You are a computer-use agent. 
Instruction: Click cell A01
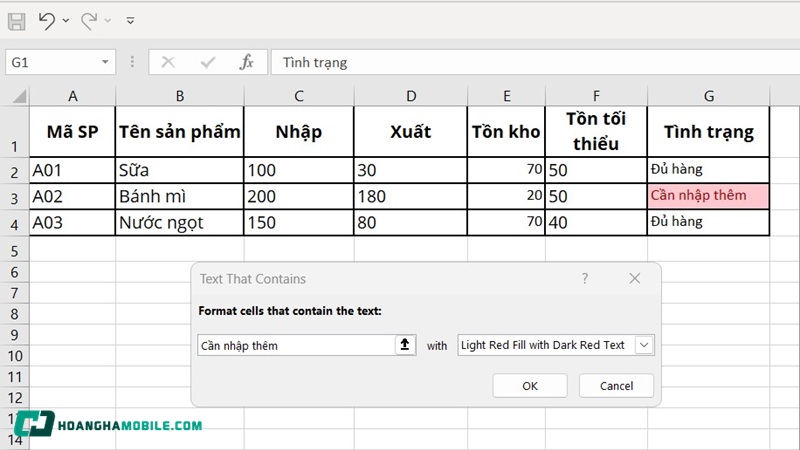point(72,170)
